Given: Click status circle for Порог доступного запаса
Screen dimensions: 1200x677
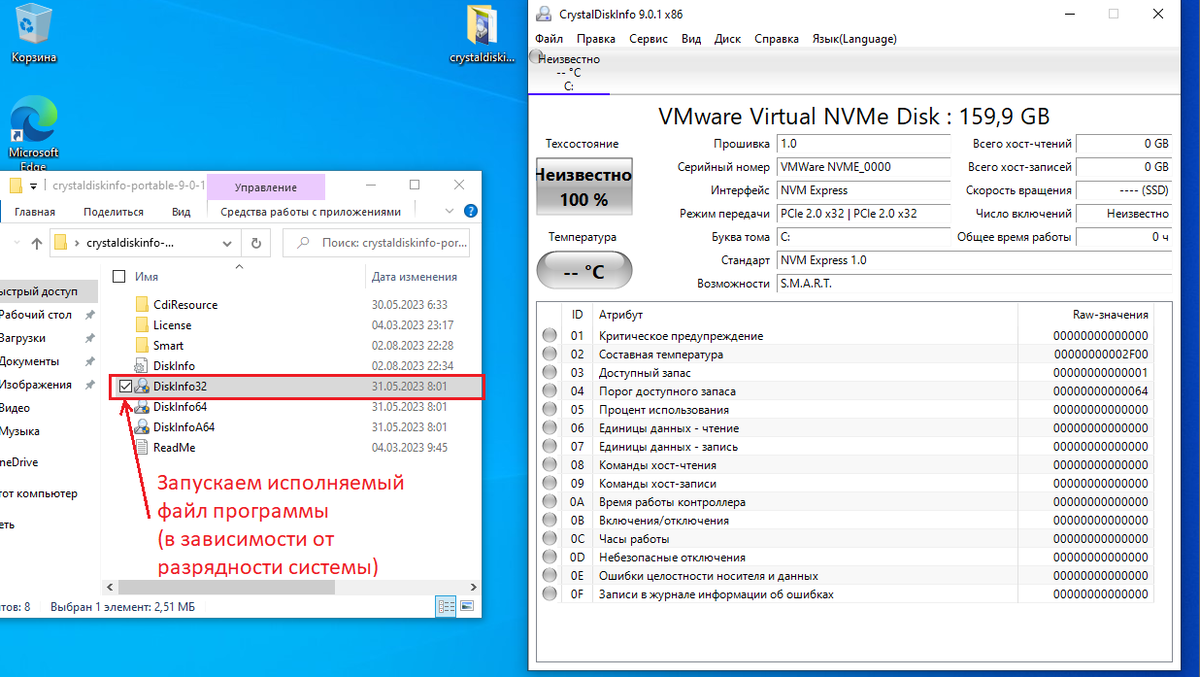Looking at the screenshot, I should point(549,391).
